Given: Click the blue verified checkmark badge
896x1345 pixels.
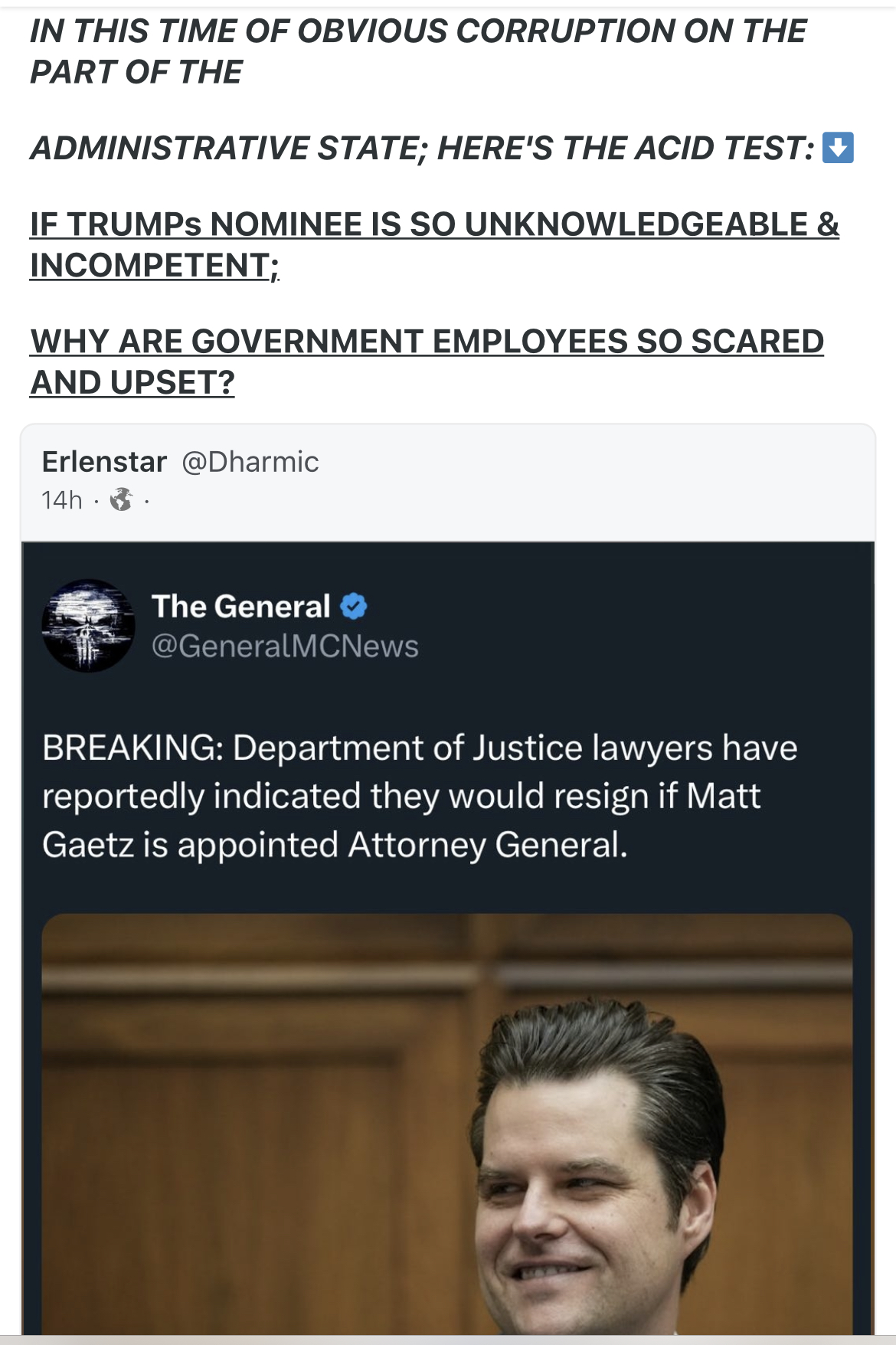Looking at the screenshot, I should click(x=353, y=607).
